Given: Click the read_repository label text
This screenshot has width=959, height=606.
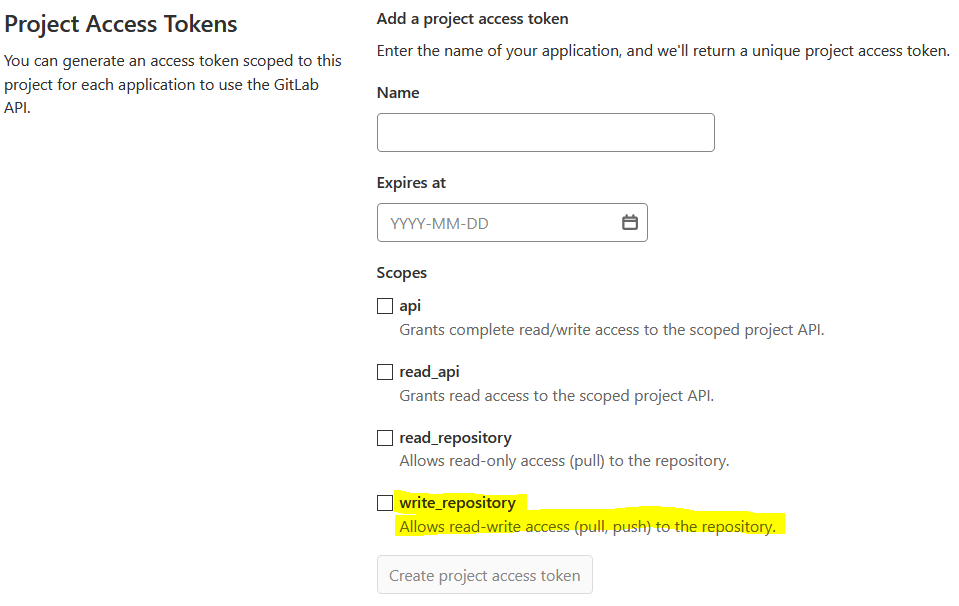Looking at the screenshot, I should [x=455, y=438].
